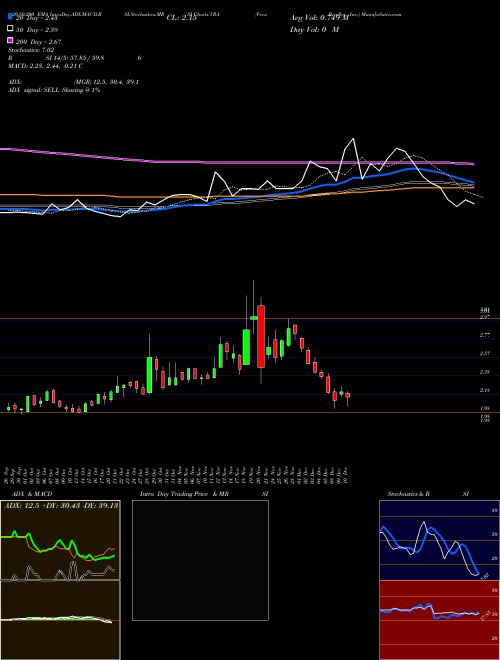Click the 'ADX signal: SELL Slowing @ 1%' text
The height and width of the screenshot is (660, 500).
click(x=54, y=90)
